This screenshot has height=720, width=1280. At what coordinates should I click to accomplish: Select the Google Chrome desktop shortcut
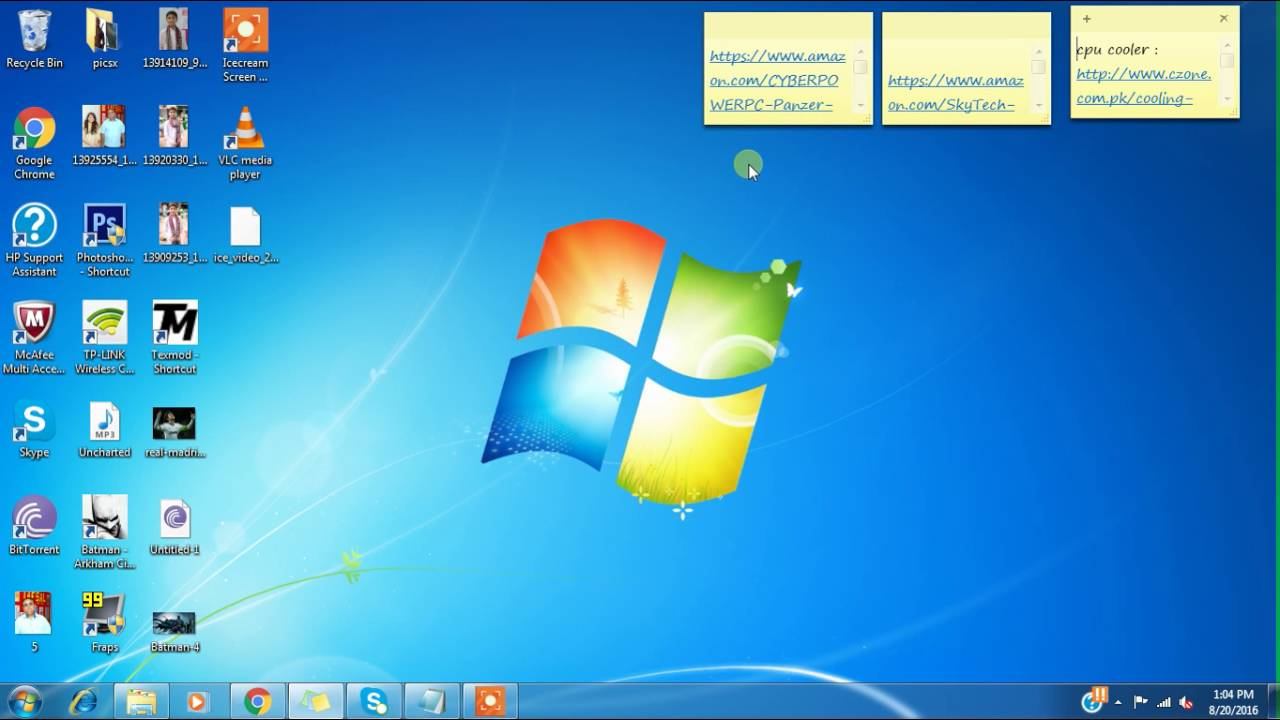(x=34, y=143)
